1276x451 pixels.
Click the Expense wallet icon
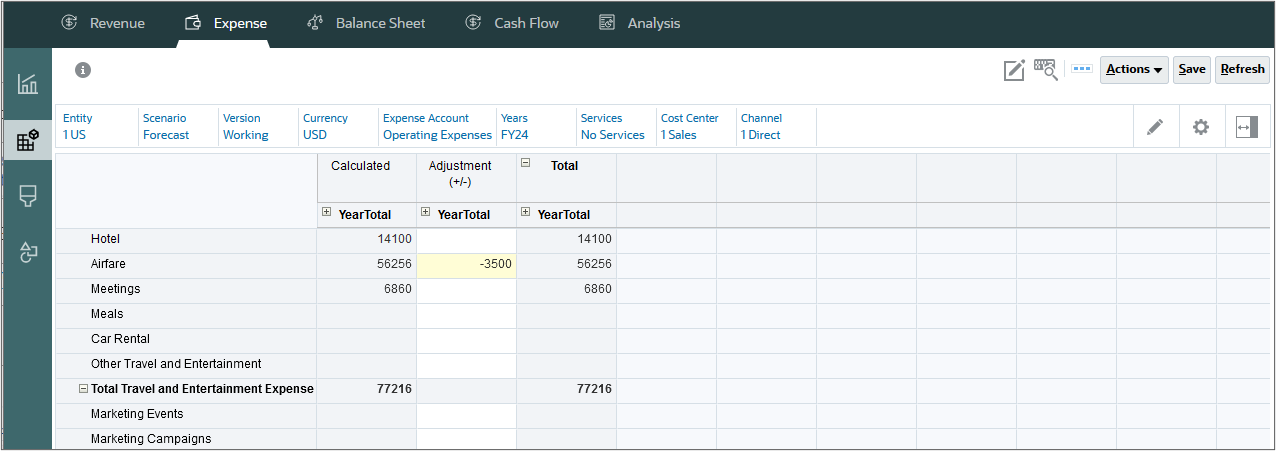click(194, 23)
